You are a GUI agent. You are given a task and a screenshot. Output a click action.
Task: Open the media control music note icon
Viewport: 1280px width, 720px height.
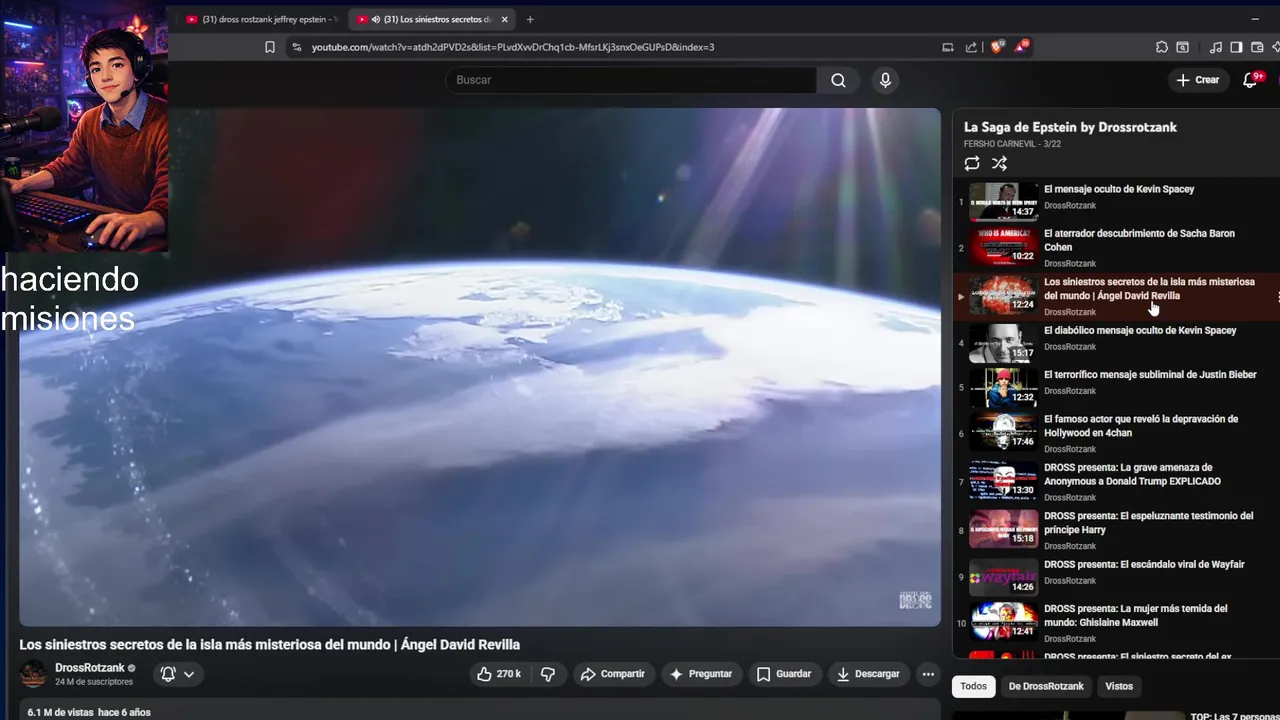[x=1216, y=47]
